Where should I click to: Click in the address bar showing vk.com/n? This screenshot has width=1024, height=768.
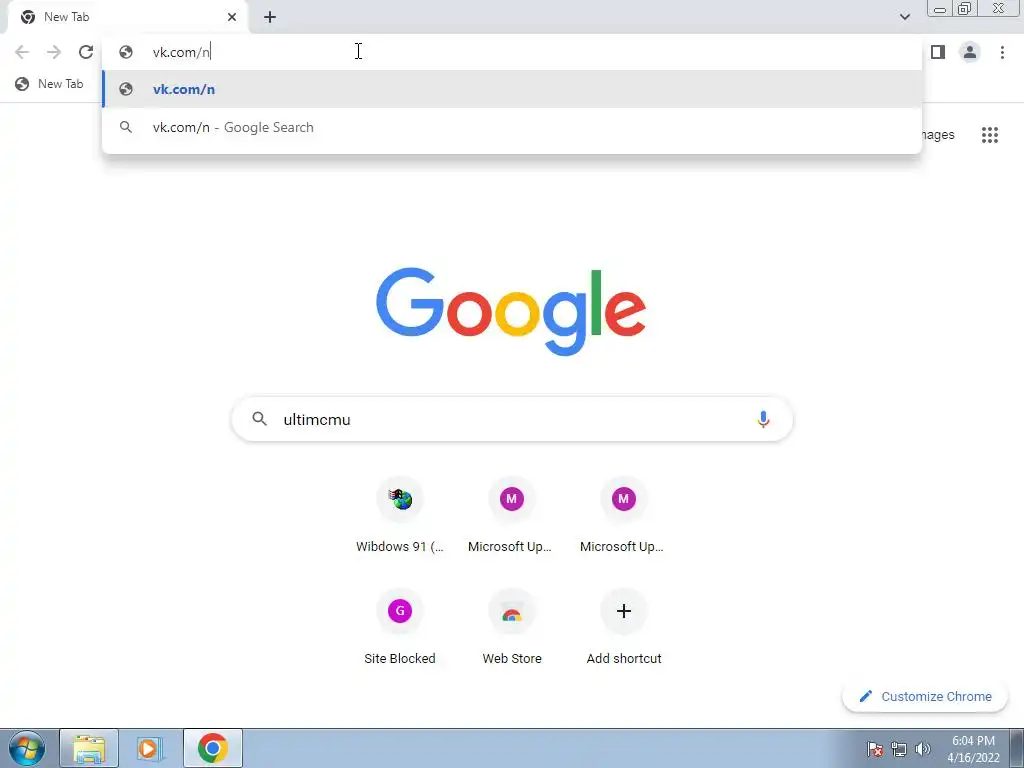512,52
